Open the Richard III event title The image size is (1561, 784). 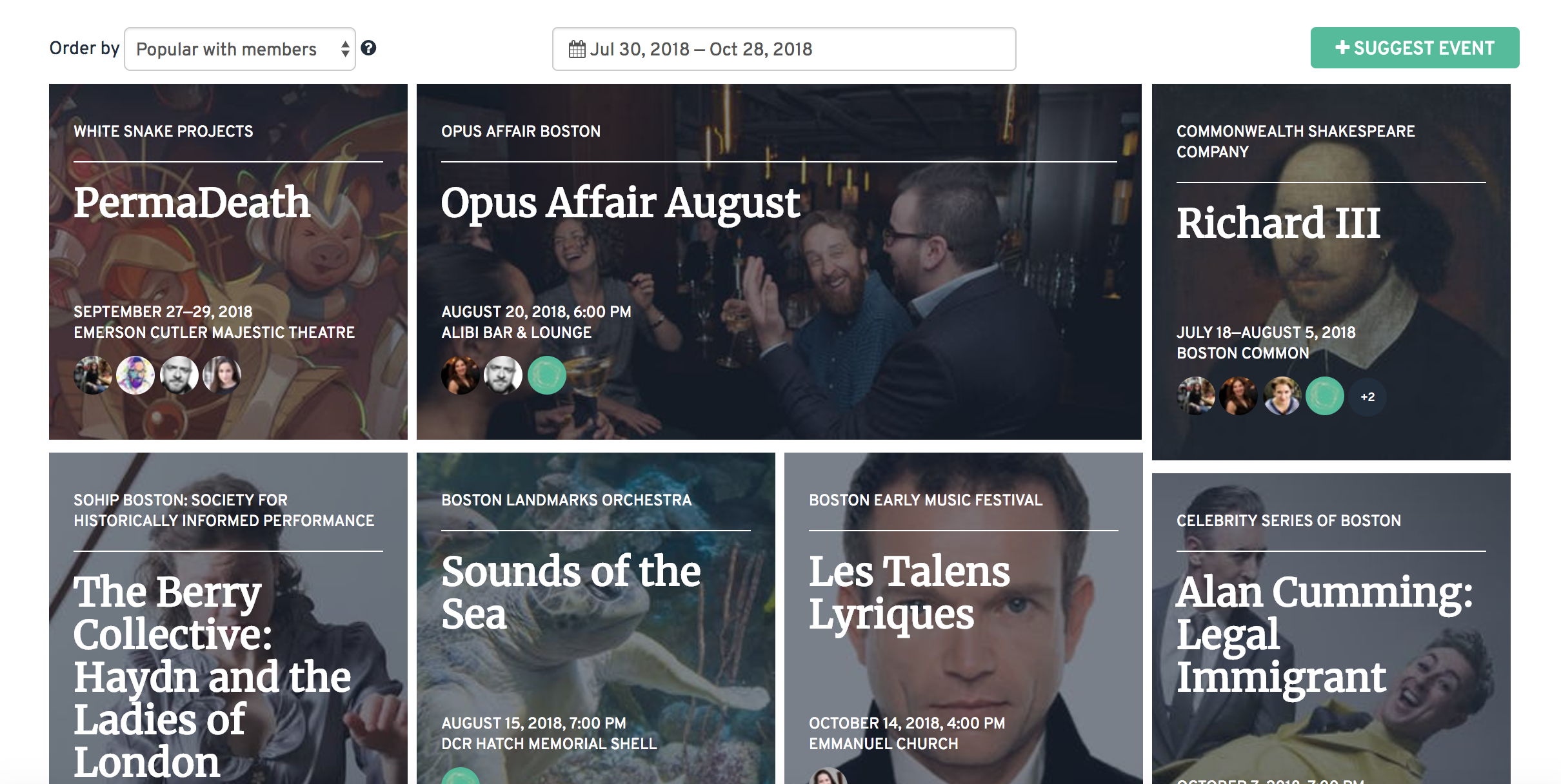(x=1278, y=223)
